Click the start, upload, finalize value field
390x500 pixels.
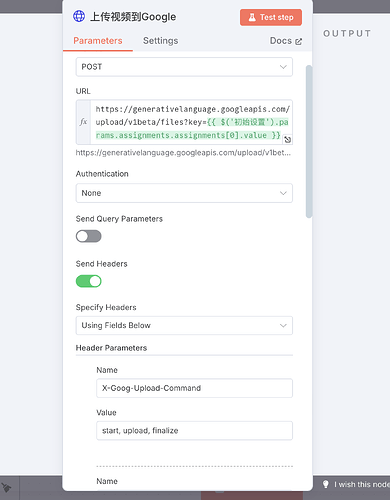[194, 431]
